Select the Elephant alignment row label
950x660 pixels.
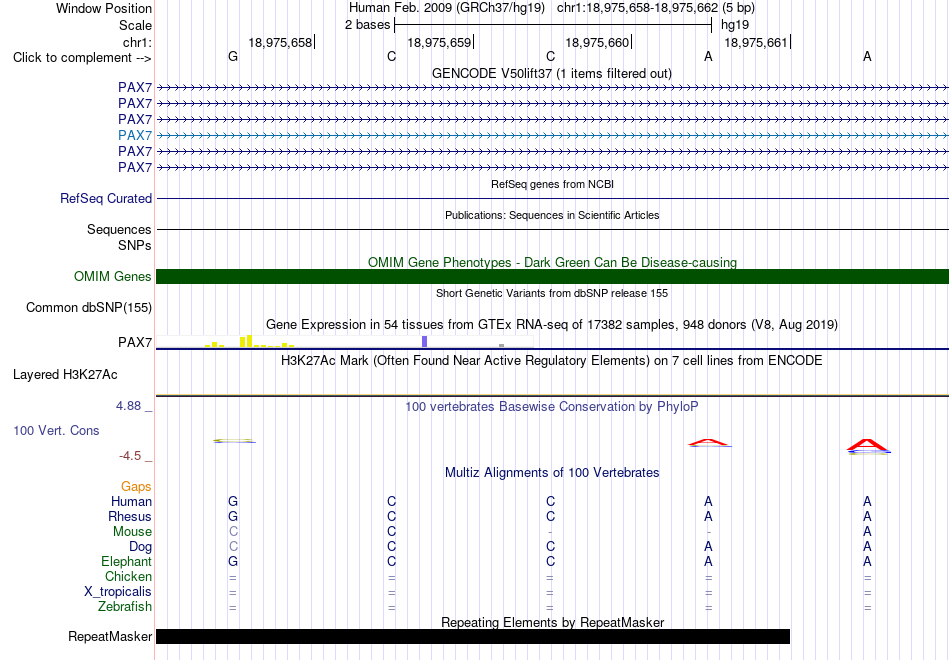[127, 561]
